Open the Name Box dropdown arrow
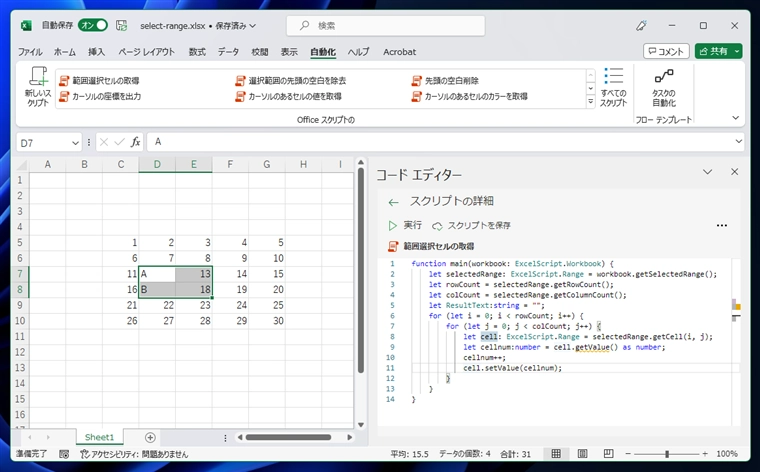Viewport: 760px width, 472px height. coord(75,143)
